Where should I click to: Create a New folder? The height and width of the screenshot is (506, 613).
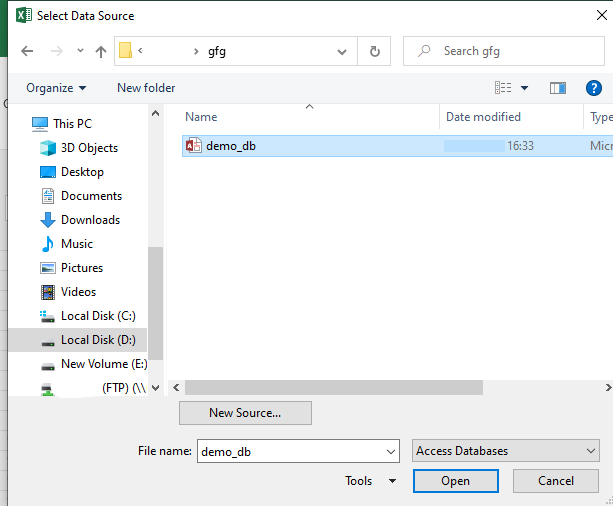point(146,88)
